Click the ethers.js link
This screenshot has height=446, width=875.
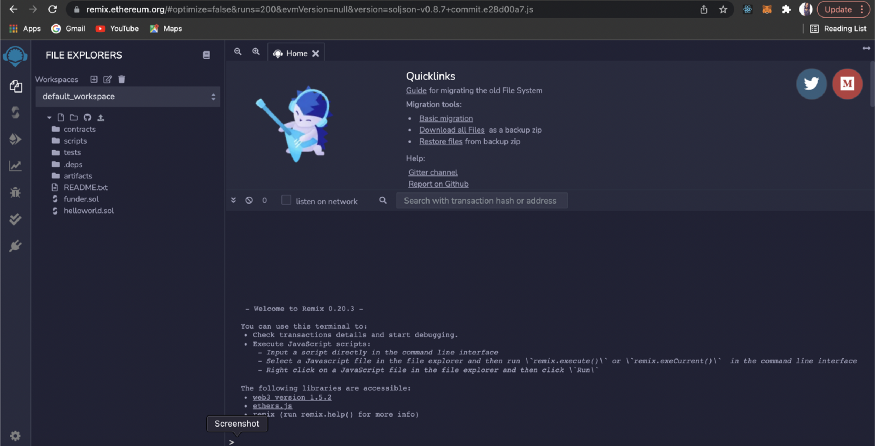272,406
